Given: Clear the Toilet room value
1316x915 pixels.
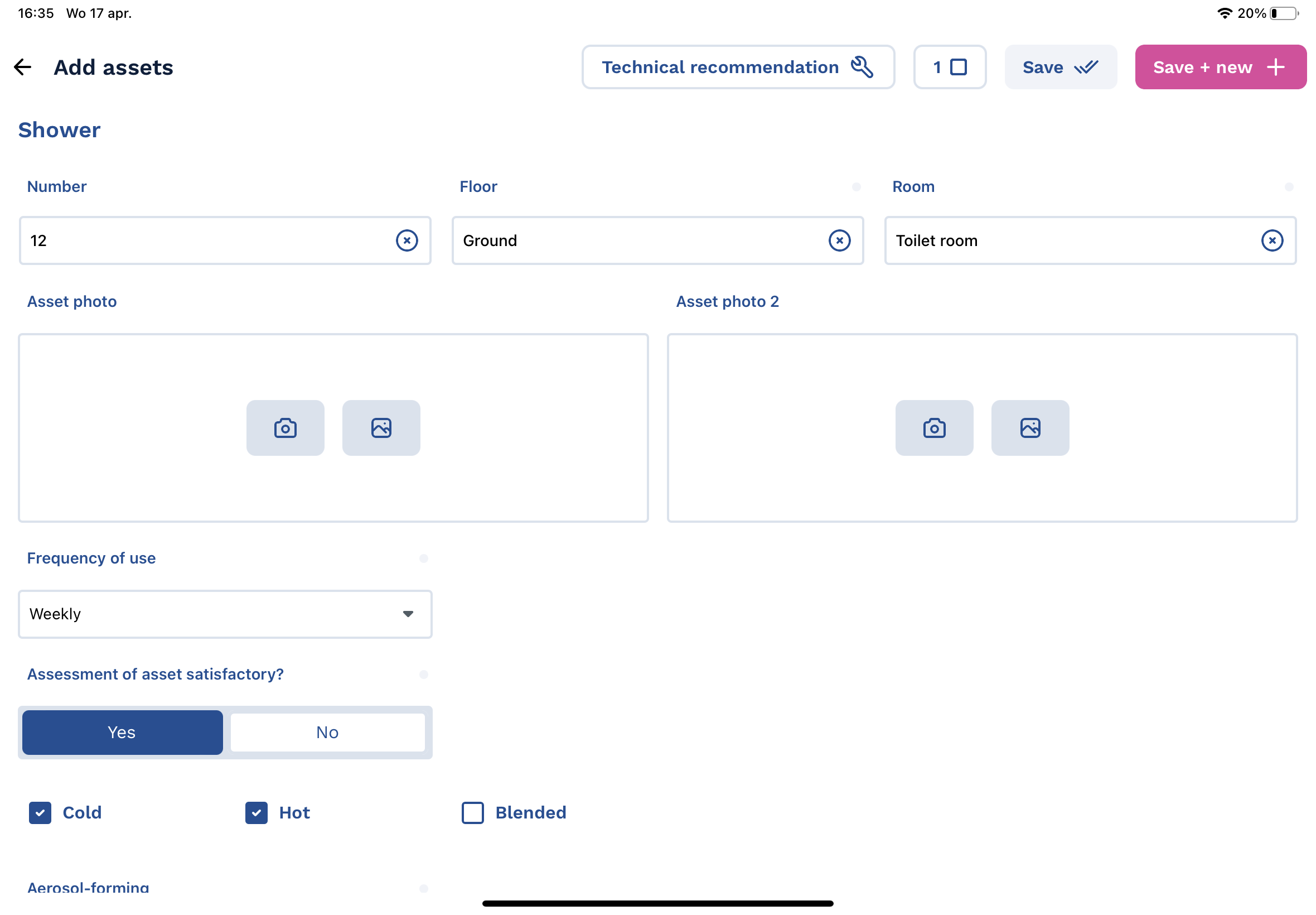Looking at the screenshot, I should click(1271, 240).
